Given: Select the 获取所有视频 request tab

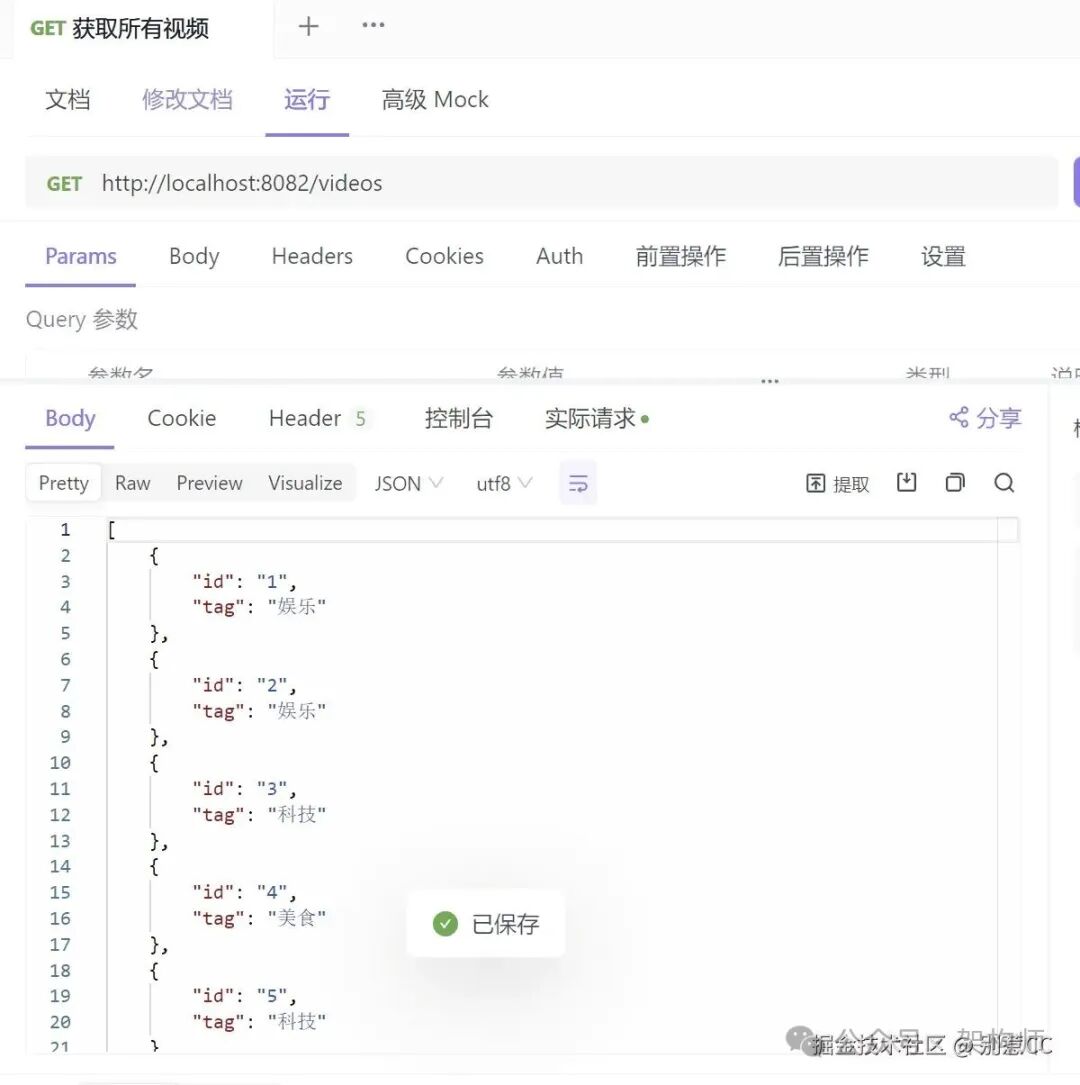Looking at the screenshot, I should pyautogui.click(x=120, y=28).
